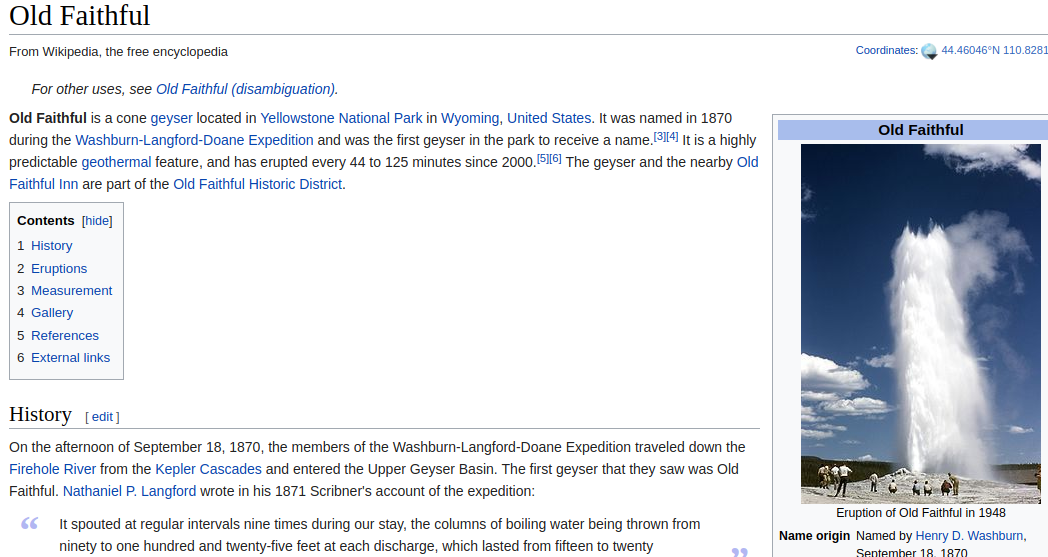Jump to Gallery in Contents
The image size is (1048, 557).
(52, 313)
